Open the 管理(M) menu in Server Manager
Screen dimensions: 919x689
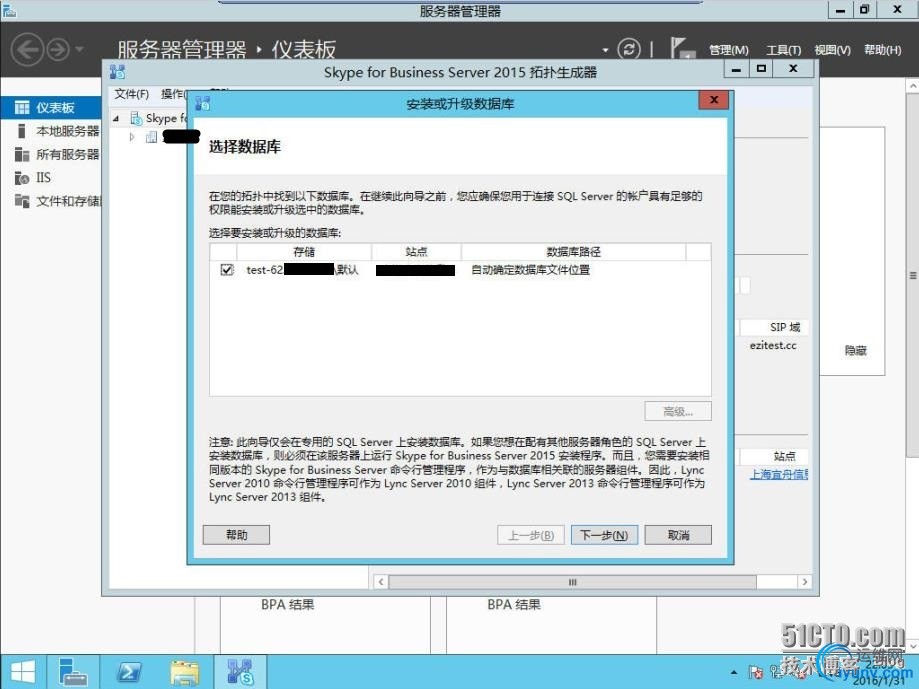[x=729, y=50]
